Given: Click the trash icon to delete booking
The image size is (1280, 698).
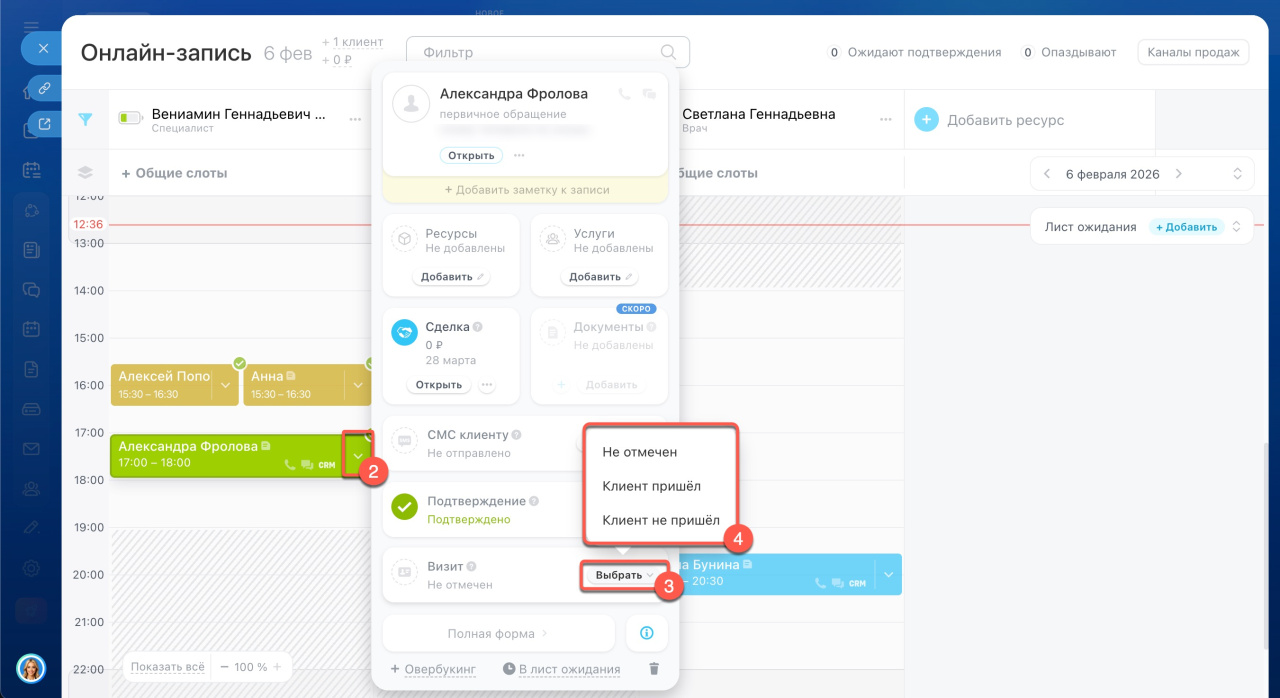Looking at the screenshot, I should 654,669.
